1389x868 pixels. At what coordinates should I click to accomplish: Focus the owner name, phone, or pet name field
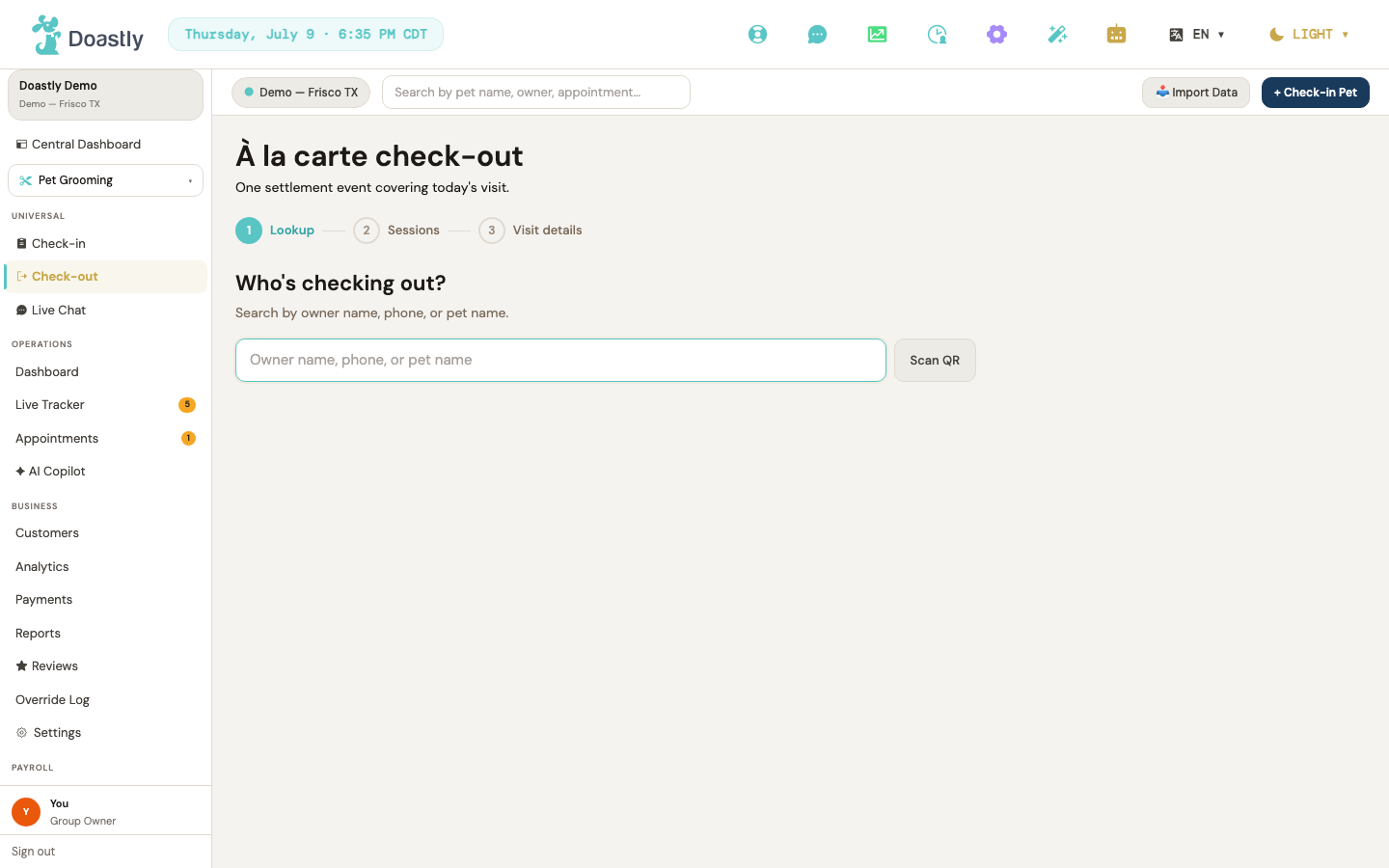click(560, 360)
